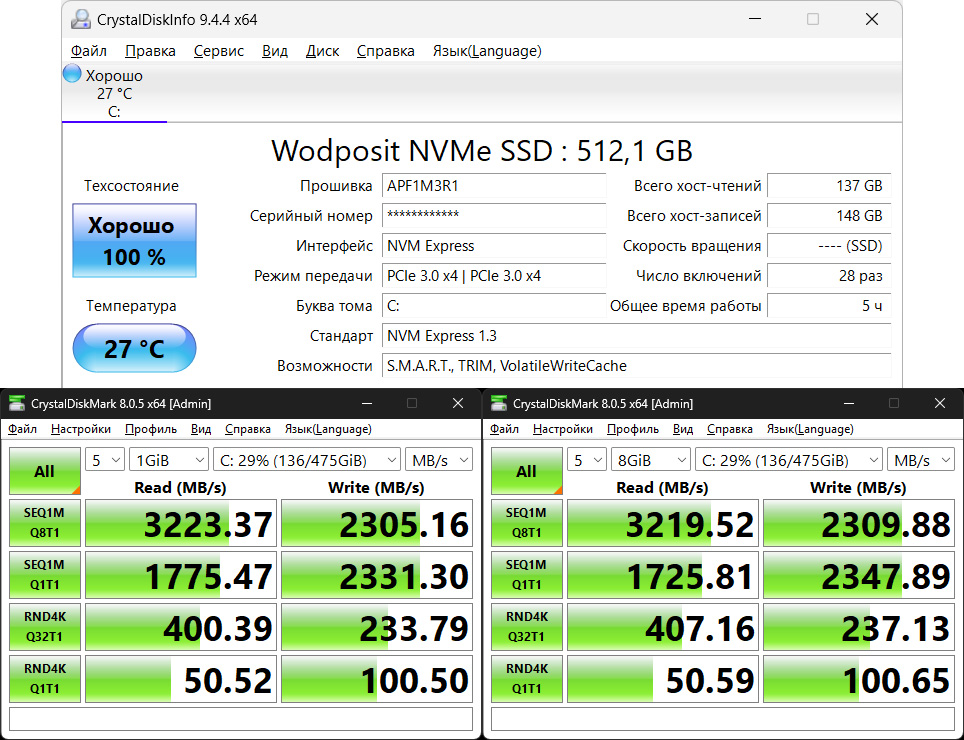Click the CrystalDiskInfo app icon in title bar
The height and width of the screenshot is (740, 964).
point(80,19)
